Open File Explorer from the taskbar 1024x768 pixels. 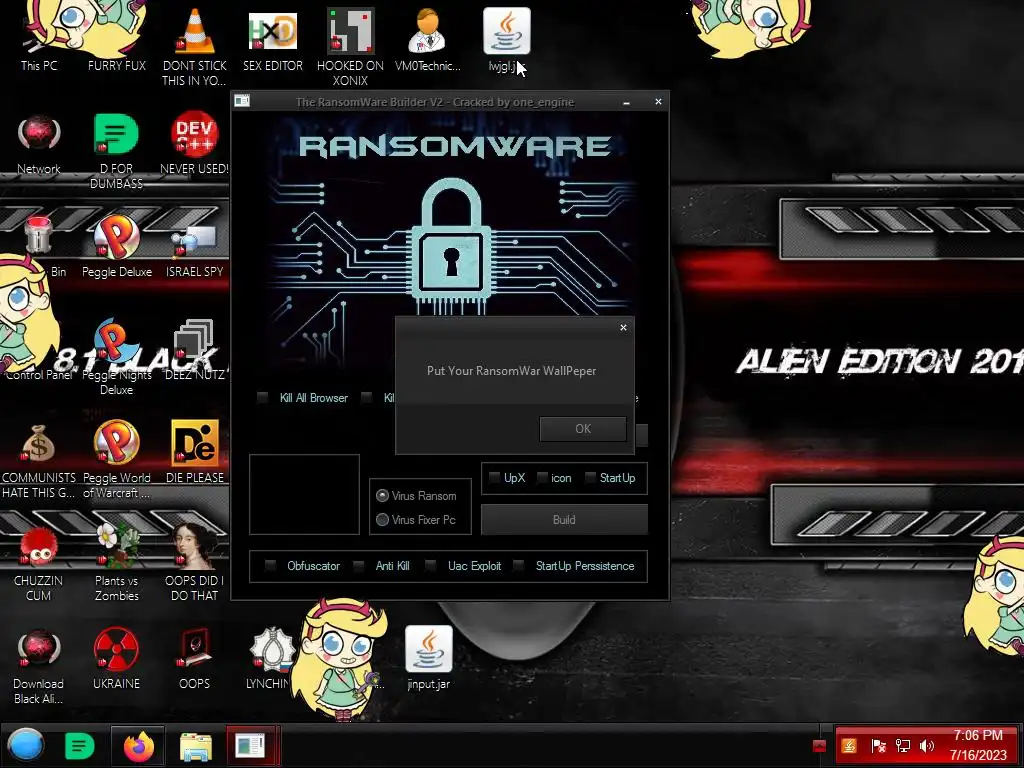pyautogui.click(x=195, y=746)
